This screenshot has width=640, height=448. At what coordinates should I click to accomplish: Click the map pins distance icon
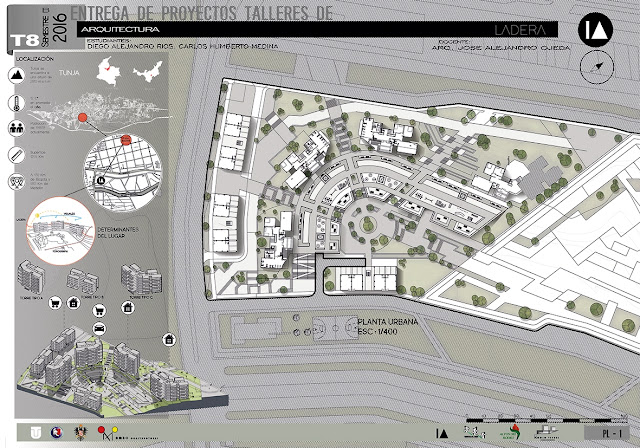point(17,182)
